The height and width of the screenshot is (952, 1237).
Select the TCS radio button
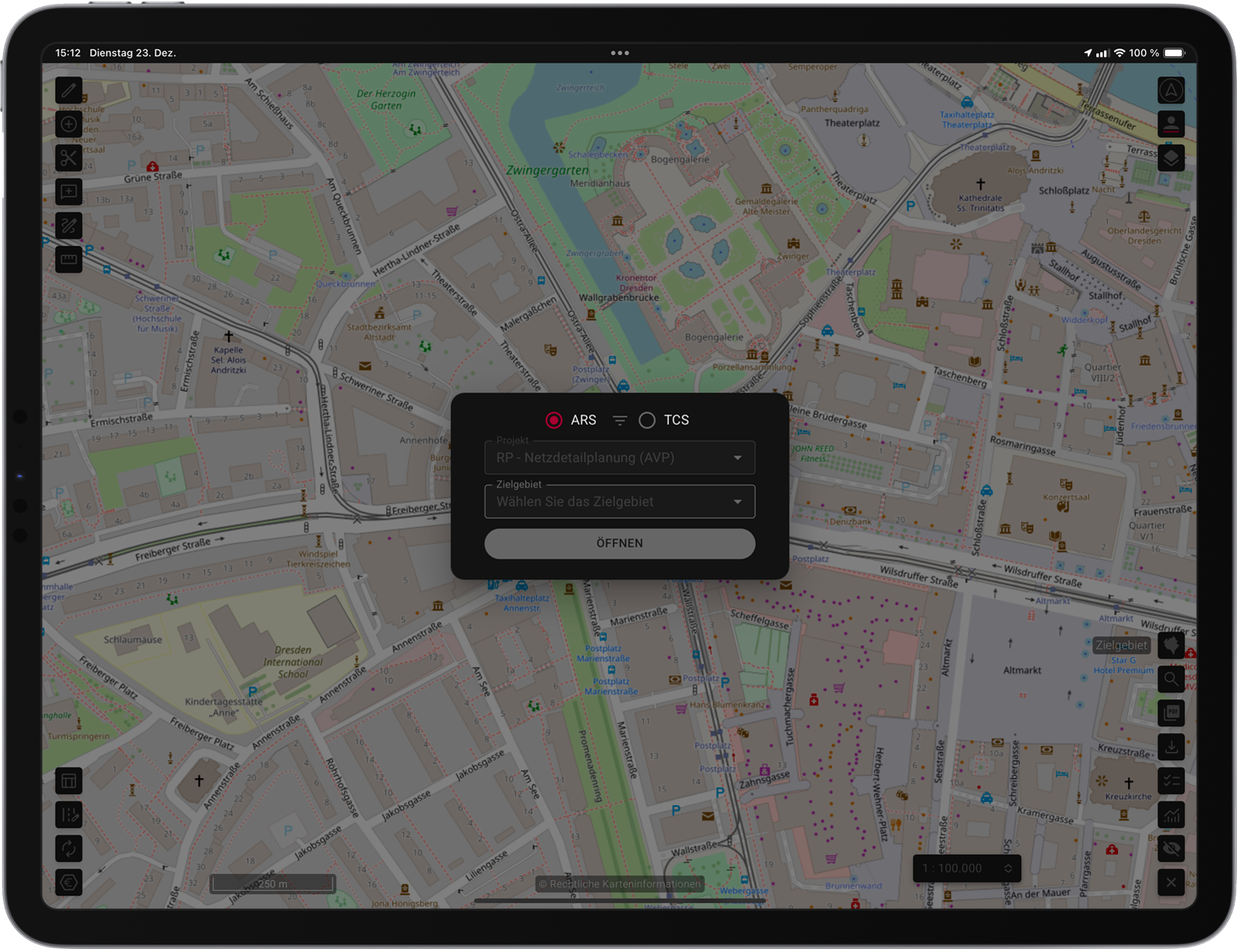click(647, 420)
